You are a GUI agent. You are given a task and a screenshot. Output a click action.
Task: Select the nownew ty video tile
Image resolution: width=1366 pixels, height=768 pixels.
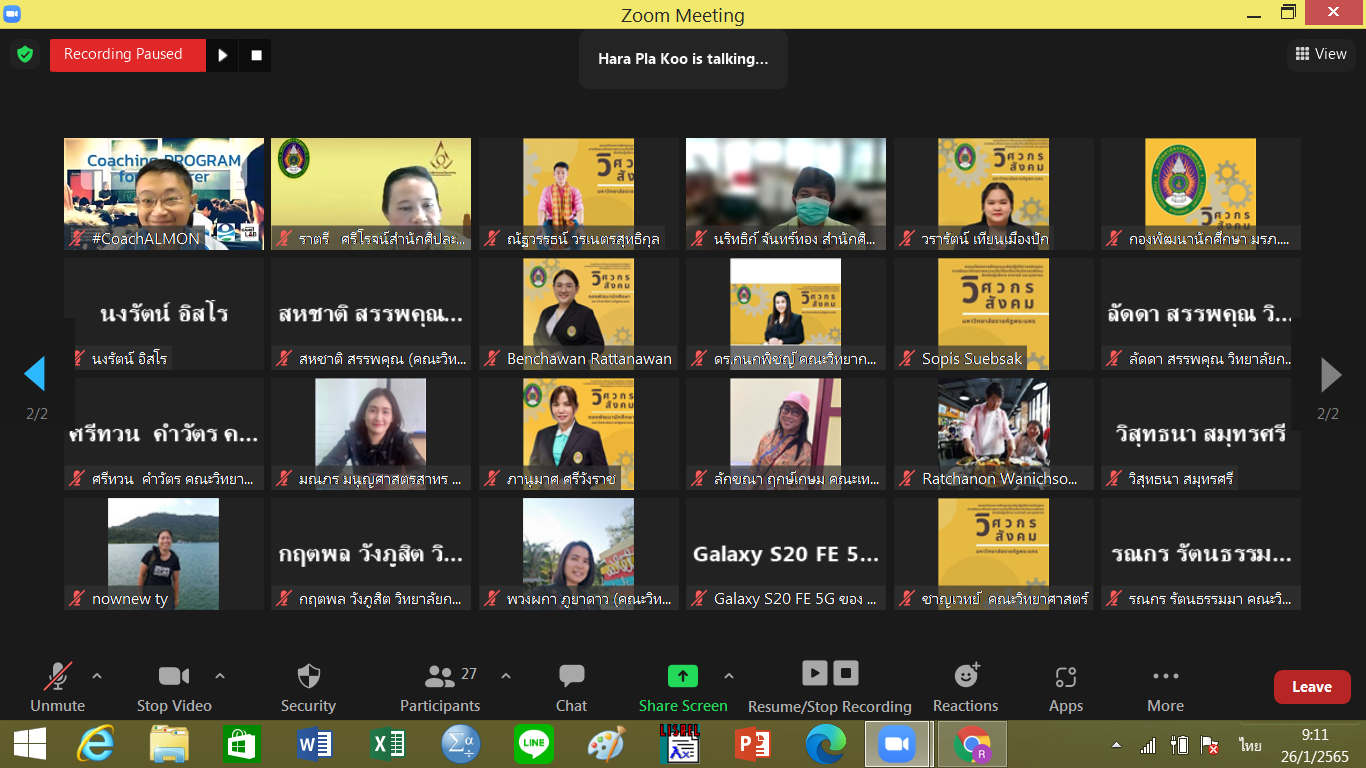click(164, 554)
